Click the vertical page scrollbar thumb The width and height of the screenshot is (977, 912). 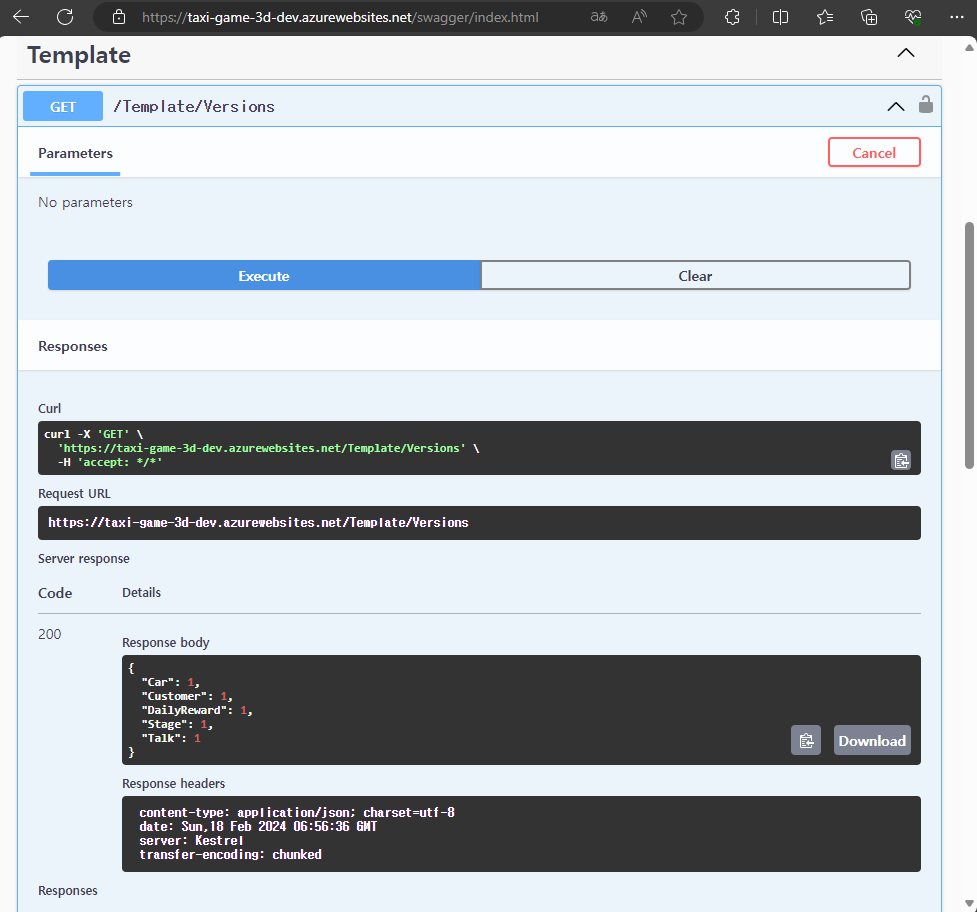[x=969, y=344]
